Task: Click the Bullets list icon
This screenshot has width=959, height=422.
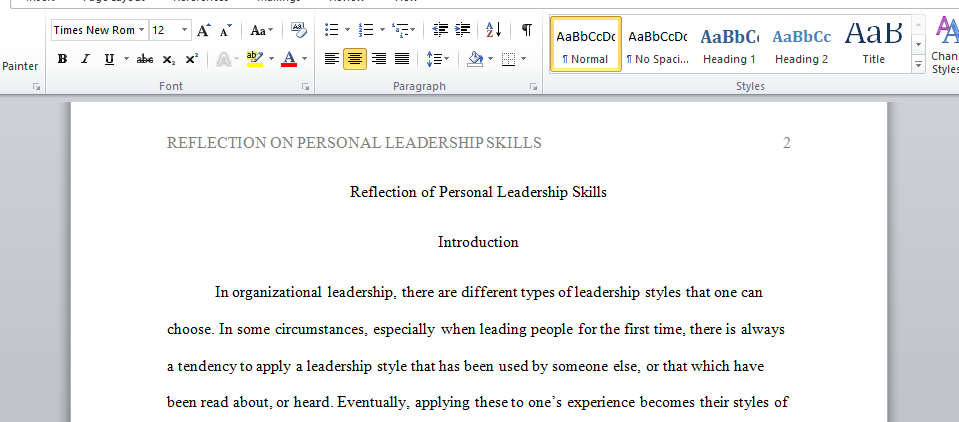Action: [x=331, y=29]
